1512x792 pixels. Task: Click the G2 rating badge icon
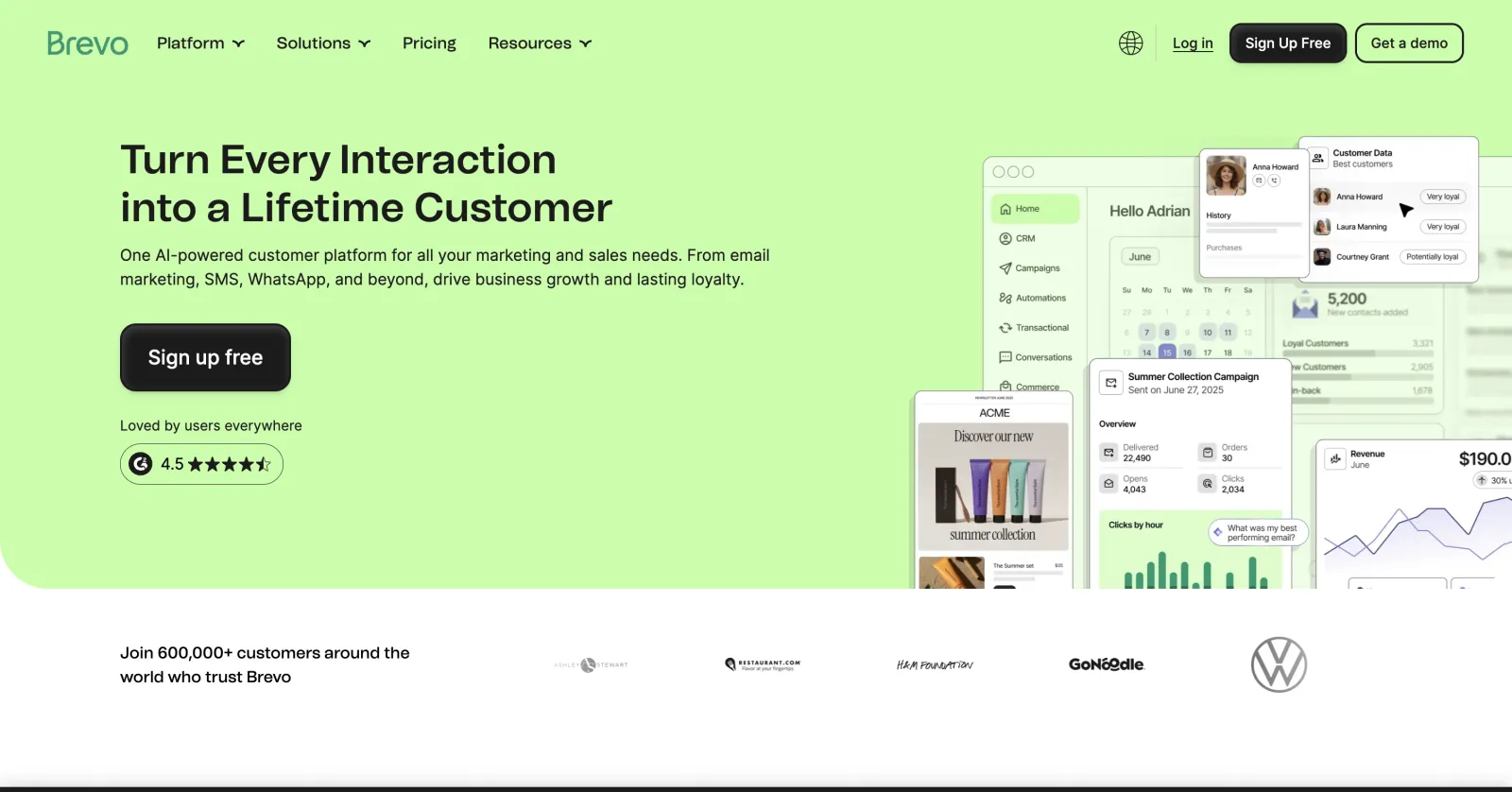[x=141, y=464]
